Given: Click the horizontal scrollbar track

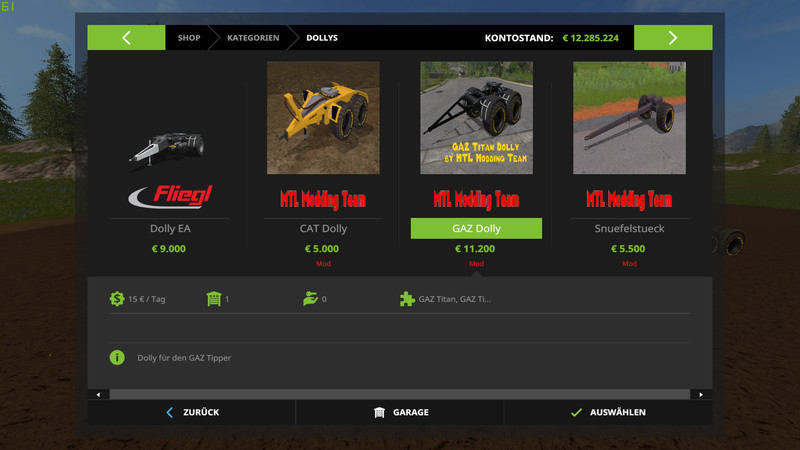Looking at the screenshot, I should [x=400, y=394].
